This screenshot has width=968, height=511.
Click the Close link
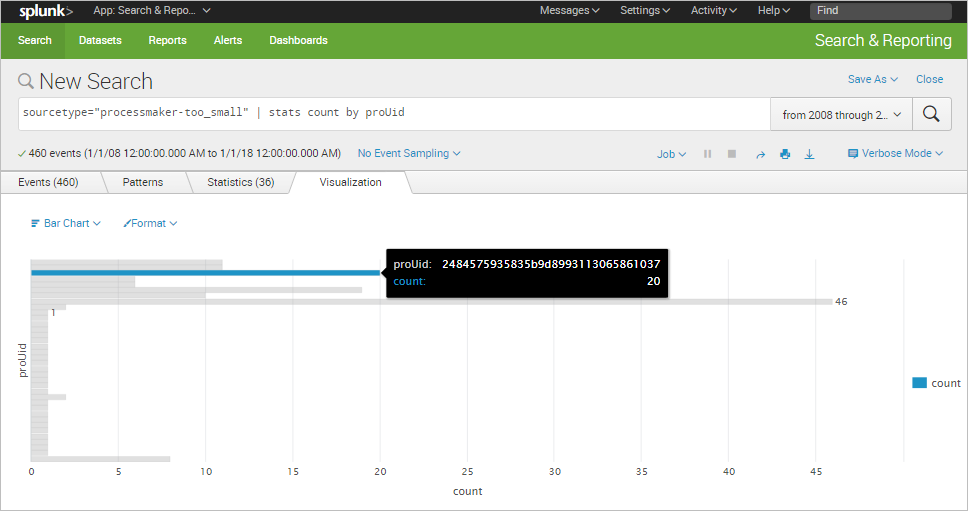(x=929, y=79)
